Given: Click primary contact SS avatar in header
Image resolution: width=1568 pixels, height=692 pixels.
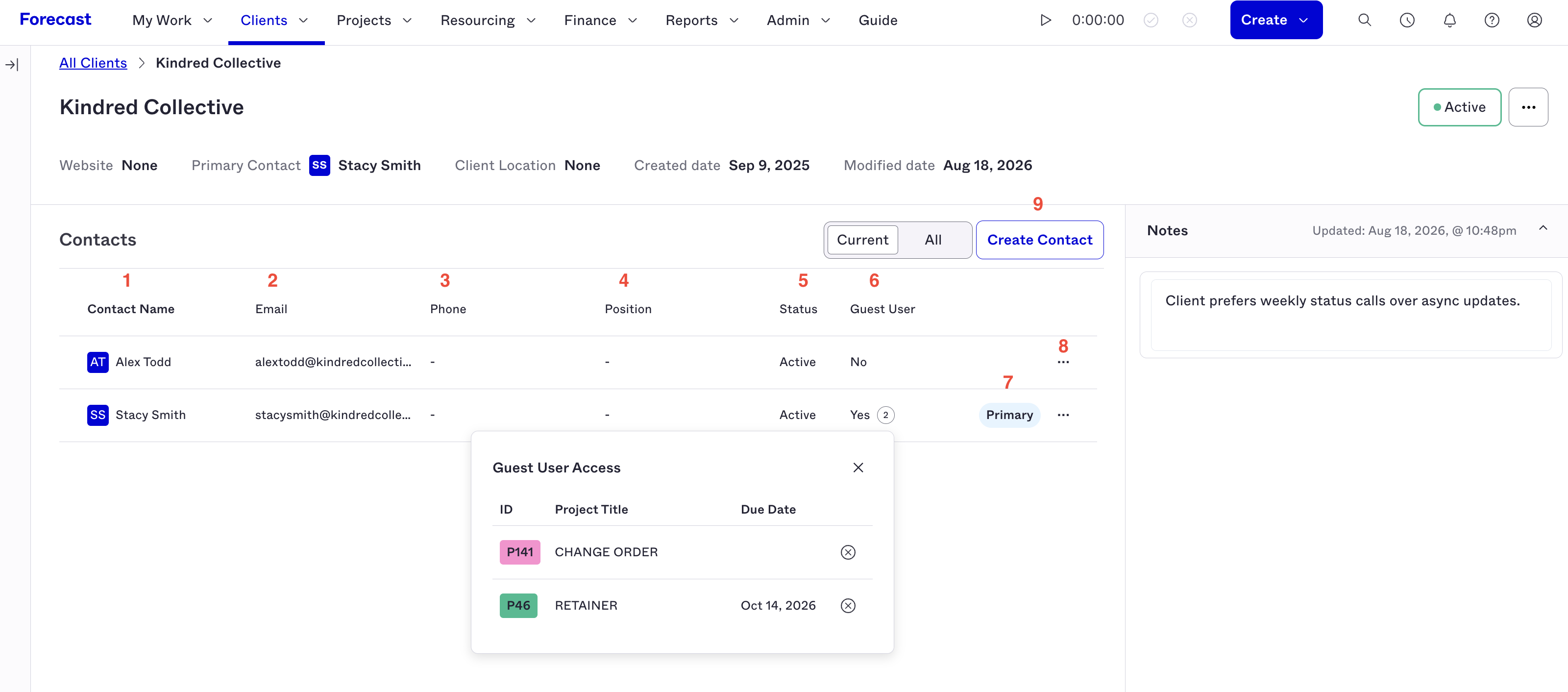Looking at the screenshot, I should pos(319,166).
